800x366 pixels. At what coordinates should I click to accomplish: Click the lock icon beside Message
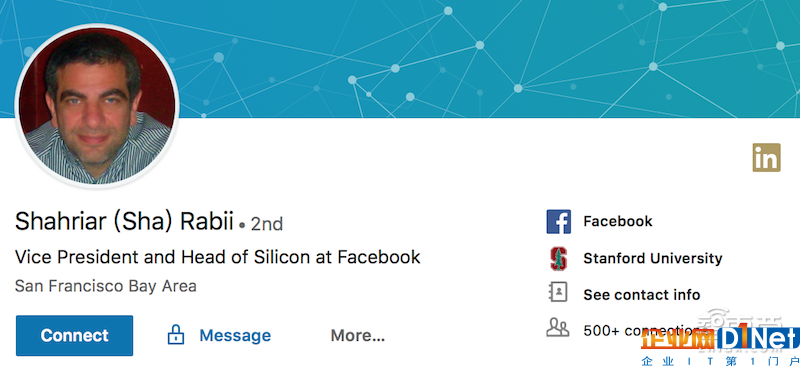[x=176, y=334]
